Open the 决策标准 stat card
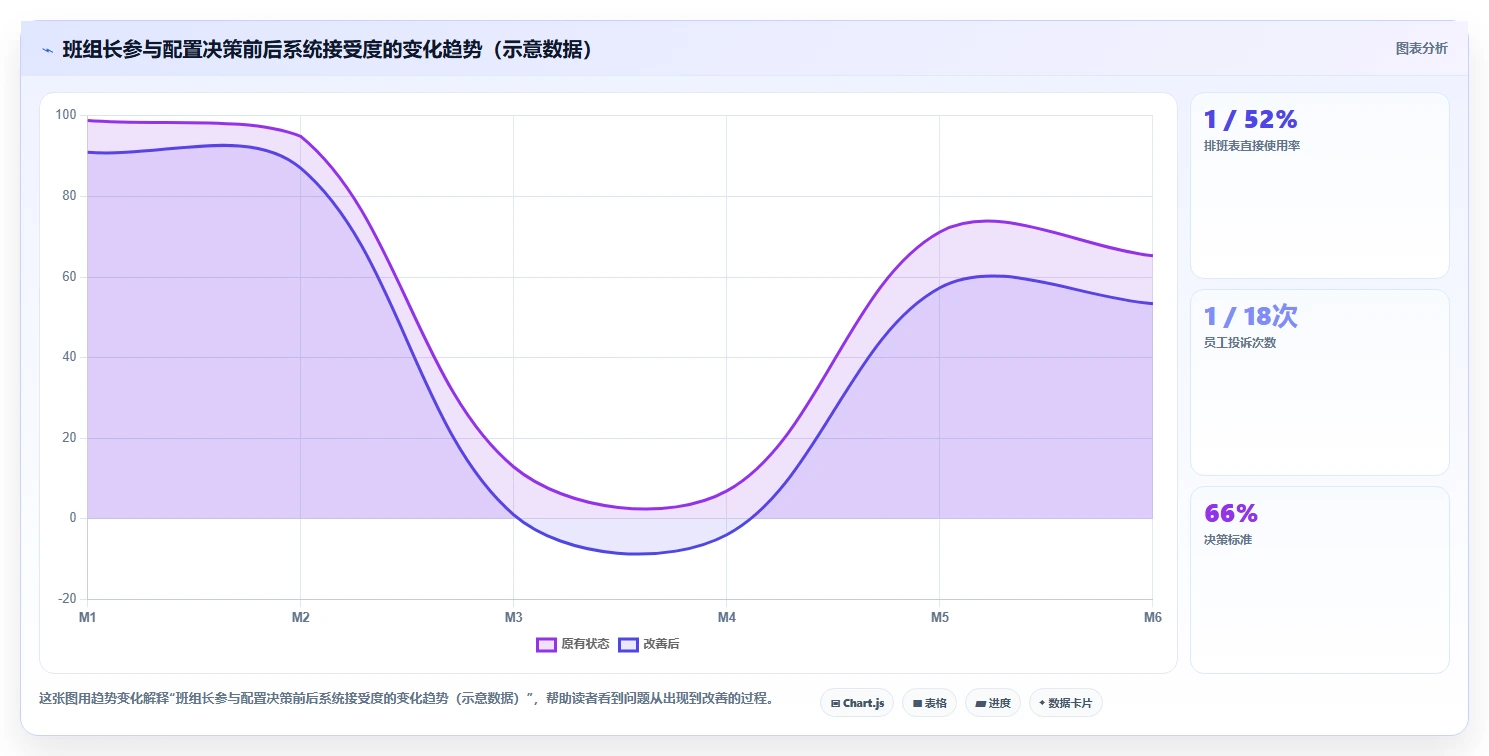 click(1319, 580)
